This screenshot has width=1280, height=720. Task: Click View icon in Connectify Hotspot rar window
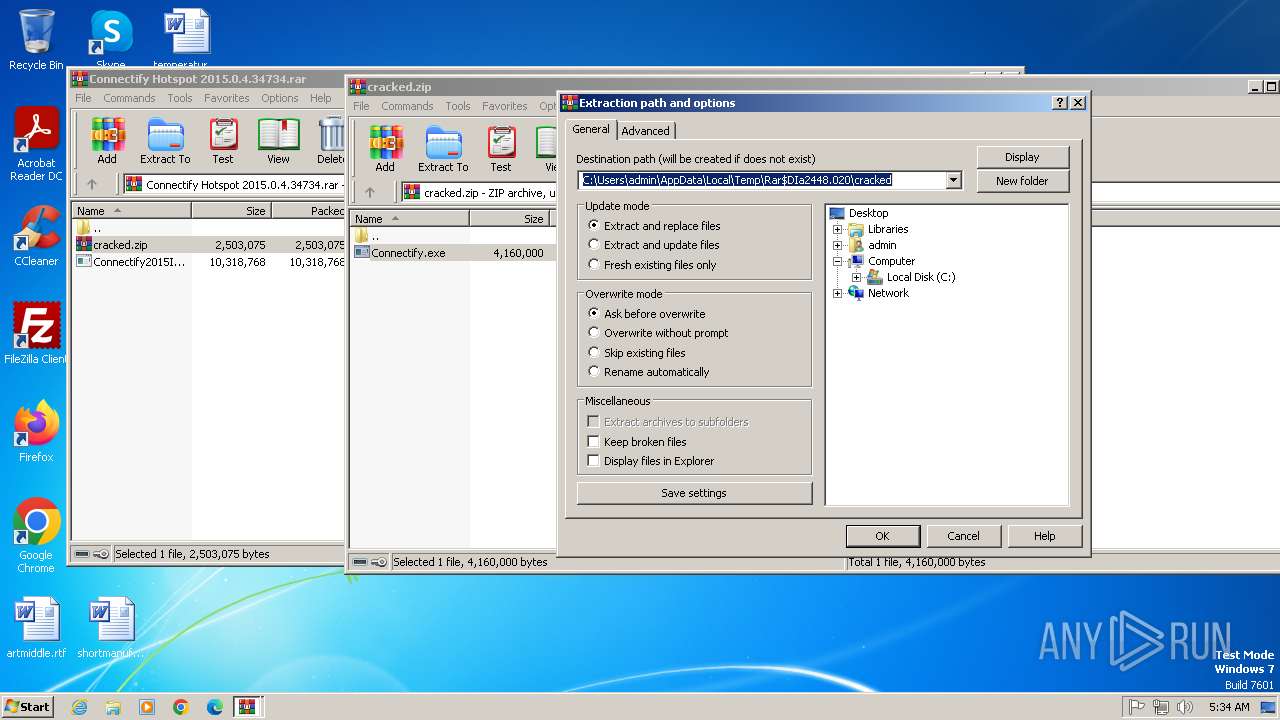tap(278, 141)
